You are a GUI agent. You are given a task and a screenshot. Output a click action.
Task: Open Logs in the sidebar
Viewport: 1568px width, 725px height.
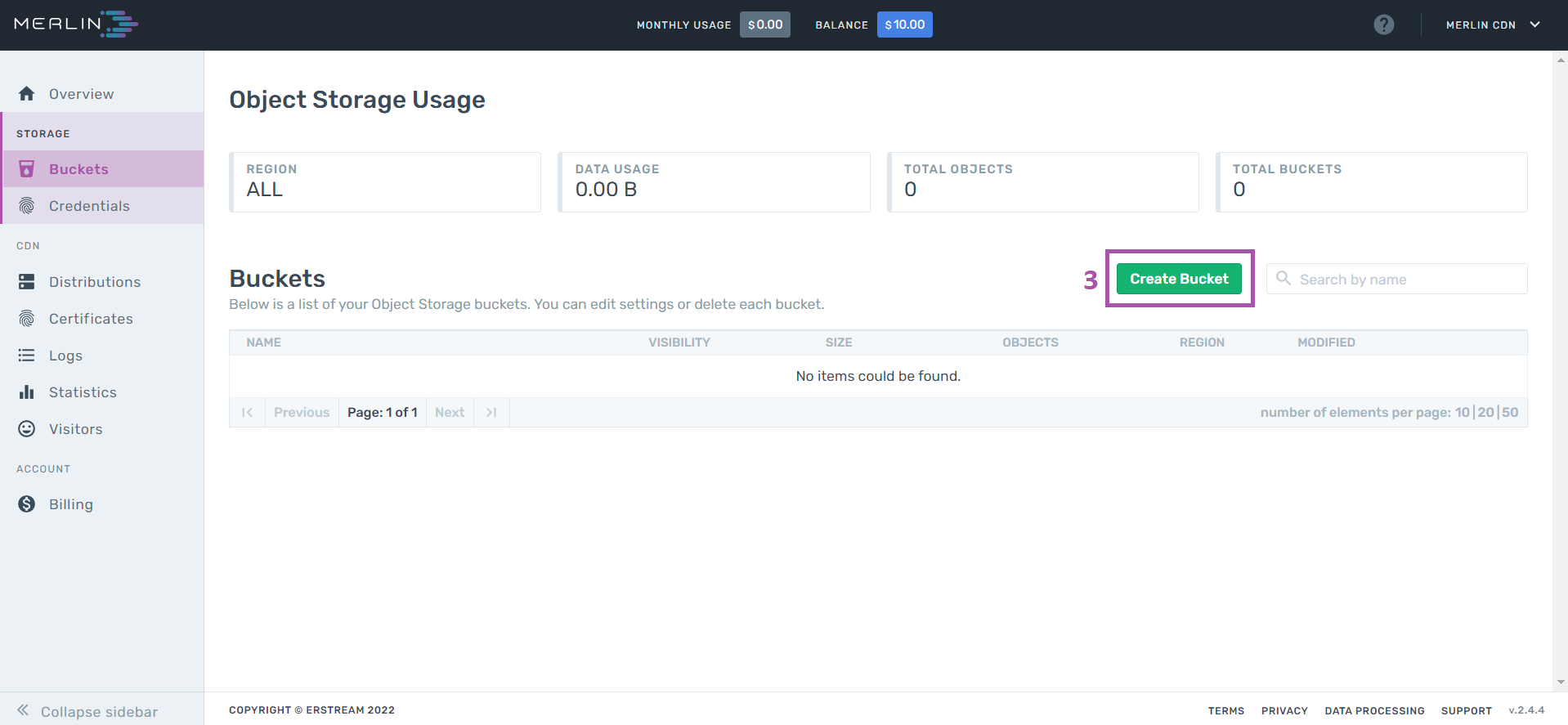(x=102, y=356)
